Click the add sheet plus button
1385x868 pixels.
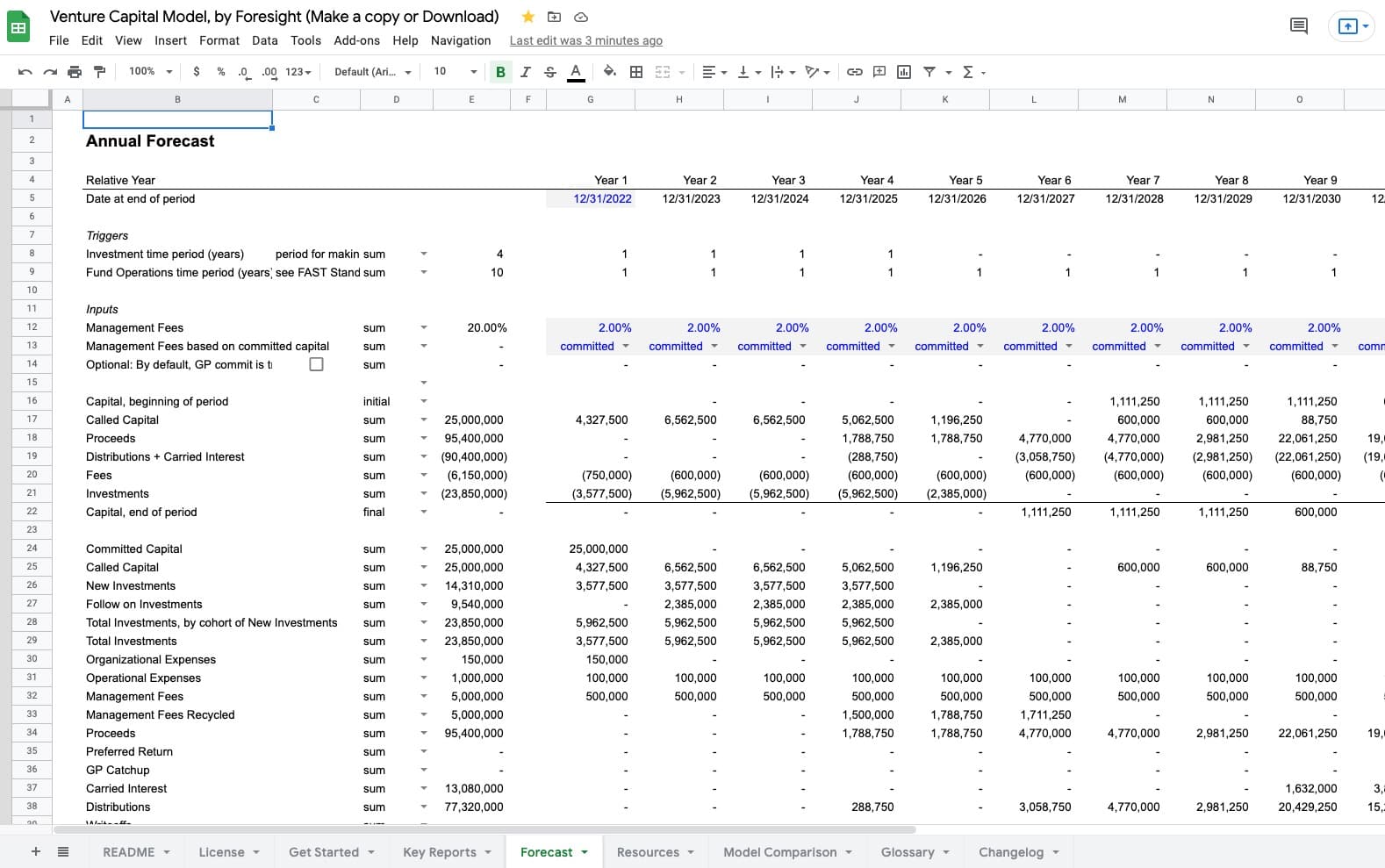pos(36,851)
